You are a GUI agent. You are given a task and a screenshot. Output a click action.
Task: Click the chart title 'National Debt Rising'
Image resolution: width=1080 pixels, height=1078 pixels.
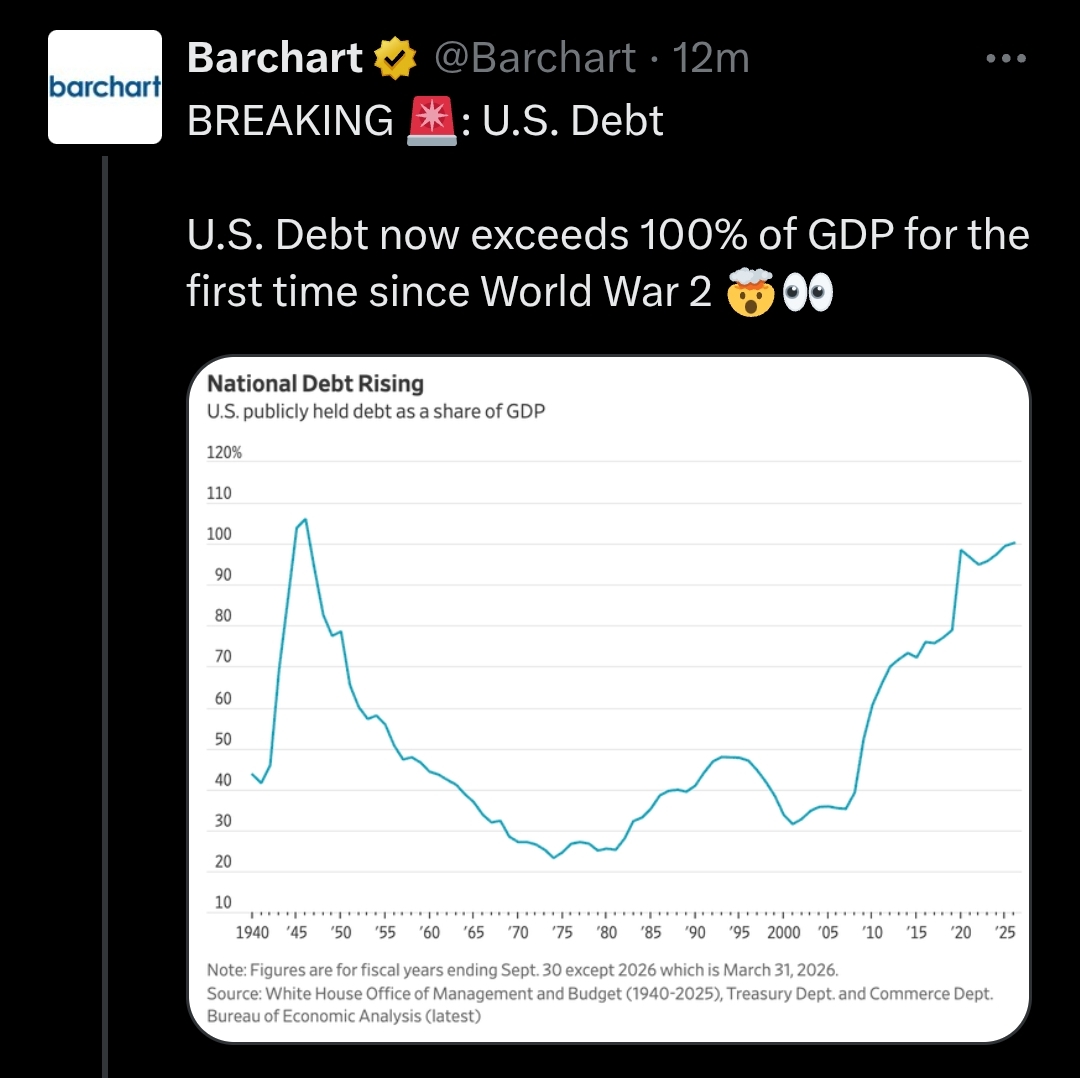point(315,384)
